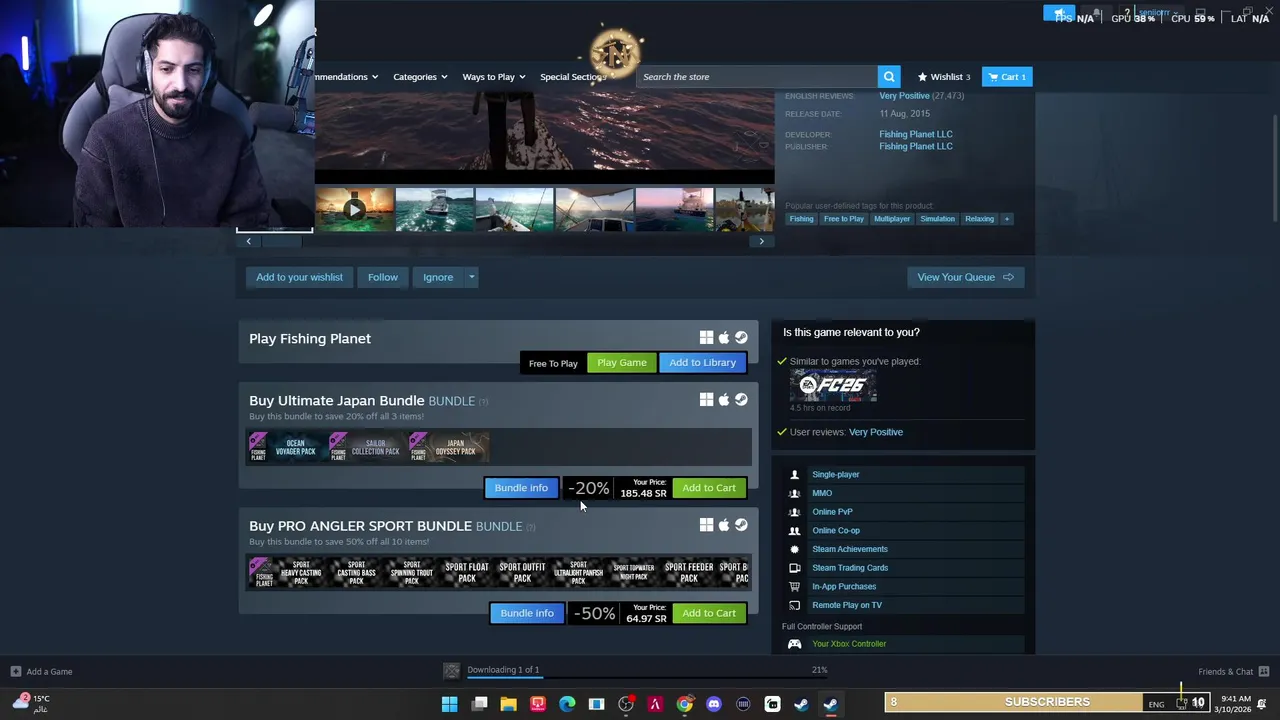This screenshot has height=720, width=1280.
Task: Click the MMO feature icon
Action: pos(795,493)
